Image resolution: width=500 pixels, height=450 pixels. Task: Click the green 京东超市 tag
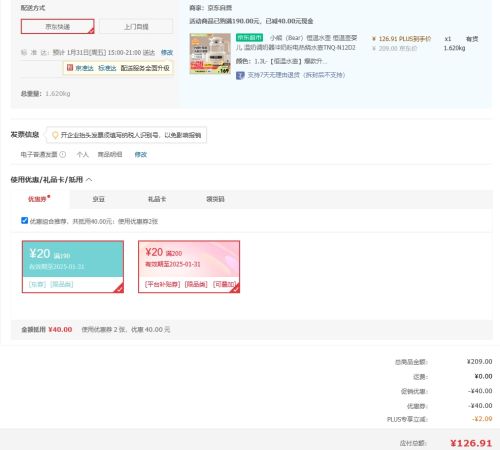tap(249, 38)
